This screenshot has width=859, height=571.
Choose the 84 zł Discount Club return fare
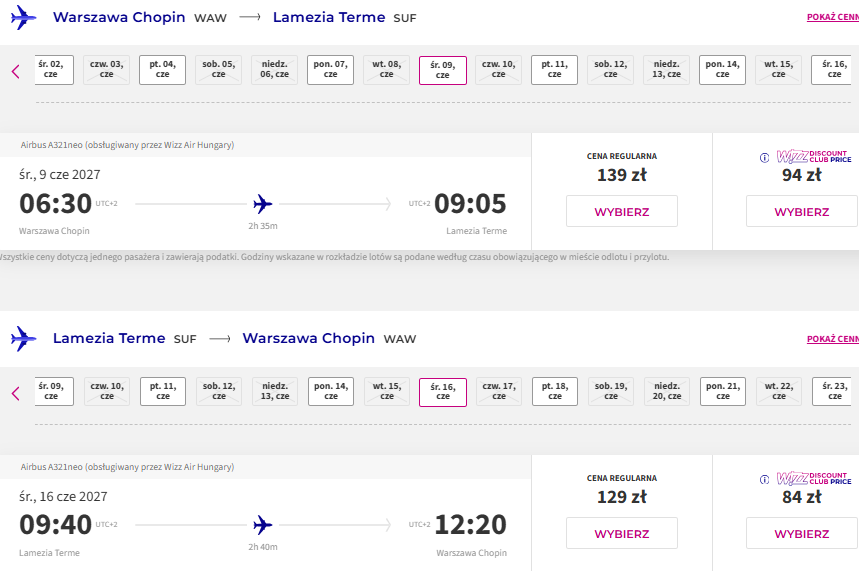point(801,533)
